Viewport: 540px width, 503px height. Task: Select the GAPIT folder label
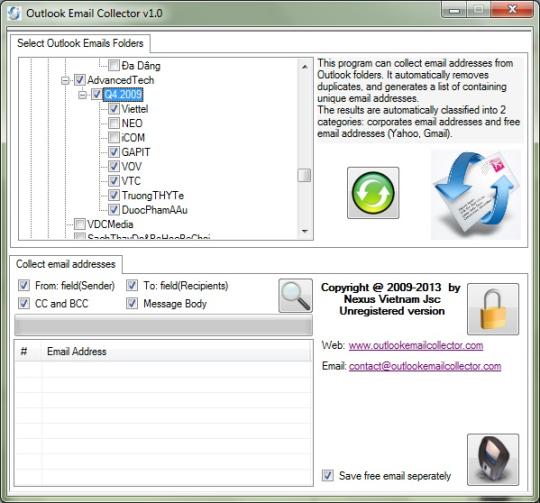[136, 152]
